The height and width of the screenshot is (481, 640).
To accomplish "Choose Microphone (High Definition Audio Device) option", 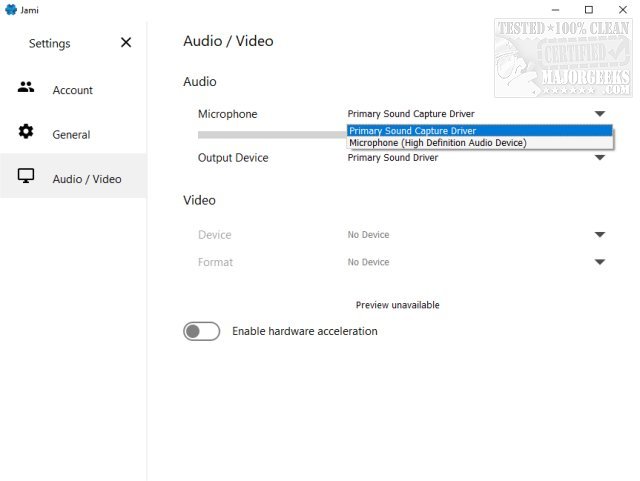I will click(x=480, y=143).
